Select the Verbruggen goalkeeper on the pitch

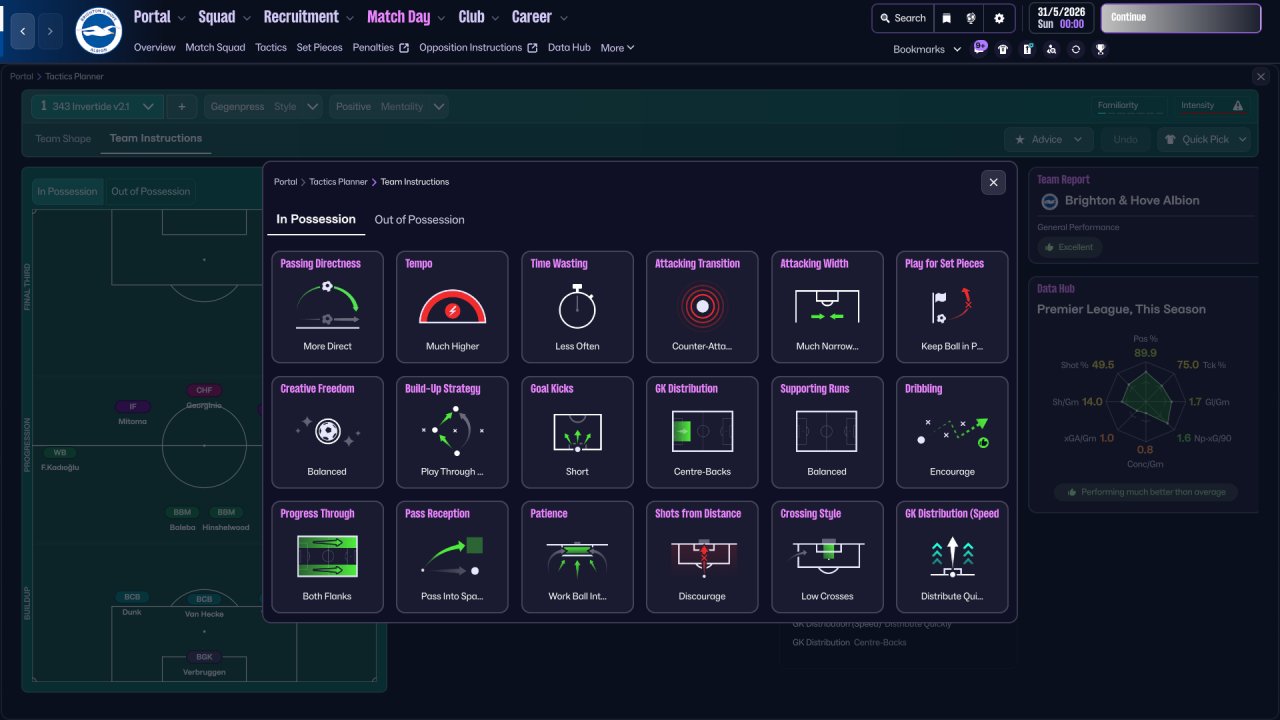coord(204,664)
